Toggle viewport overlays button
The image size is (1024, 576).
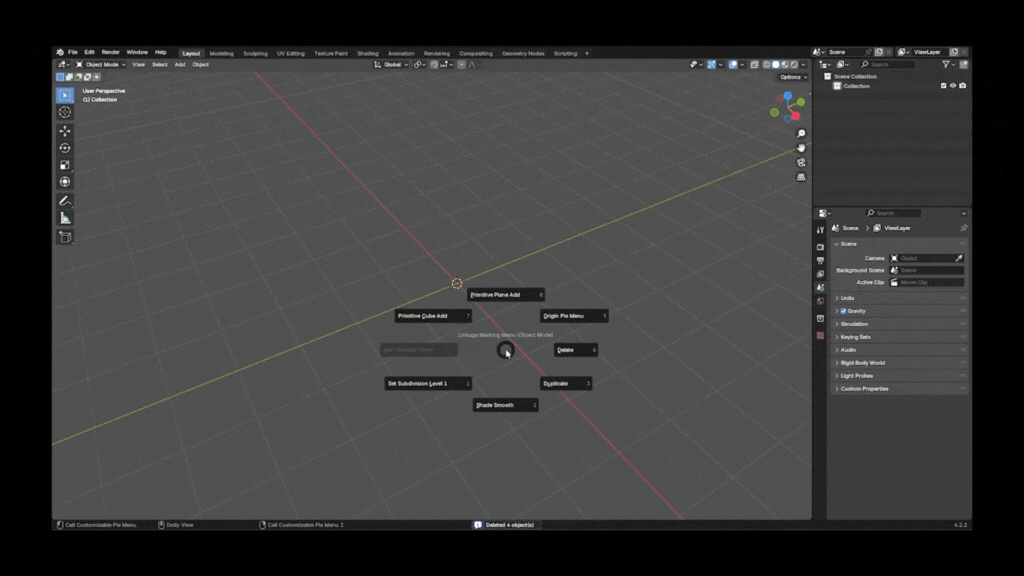[733, 65]
